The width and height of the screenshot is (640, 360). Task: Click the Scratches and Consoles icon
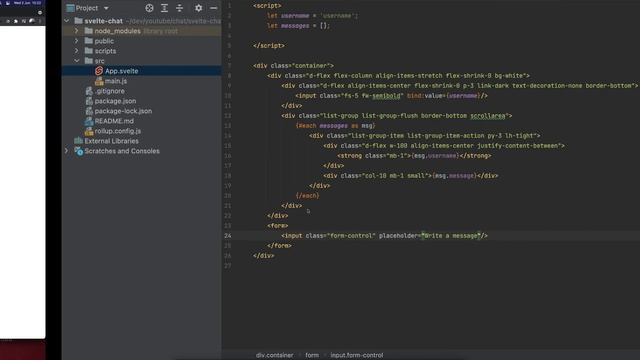(79, 151)
